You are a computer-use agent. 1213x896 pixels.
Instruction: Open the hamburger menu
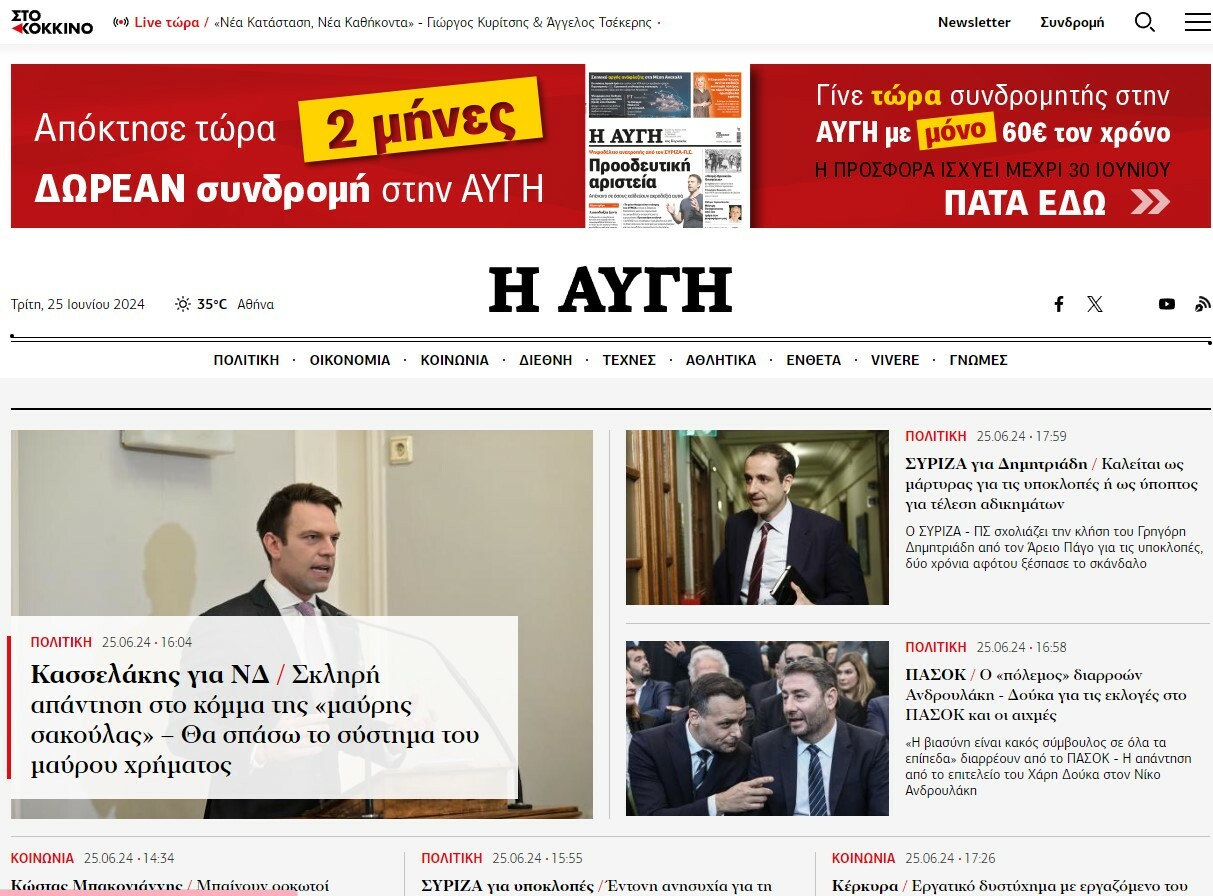(x=1197, y=22)
